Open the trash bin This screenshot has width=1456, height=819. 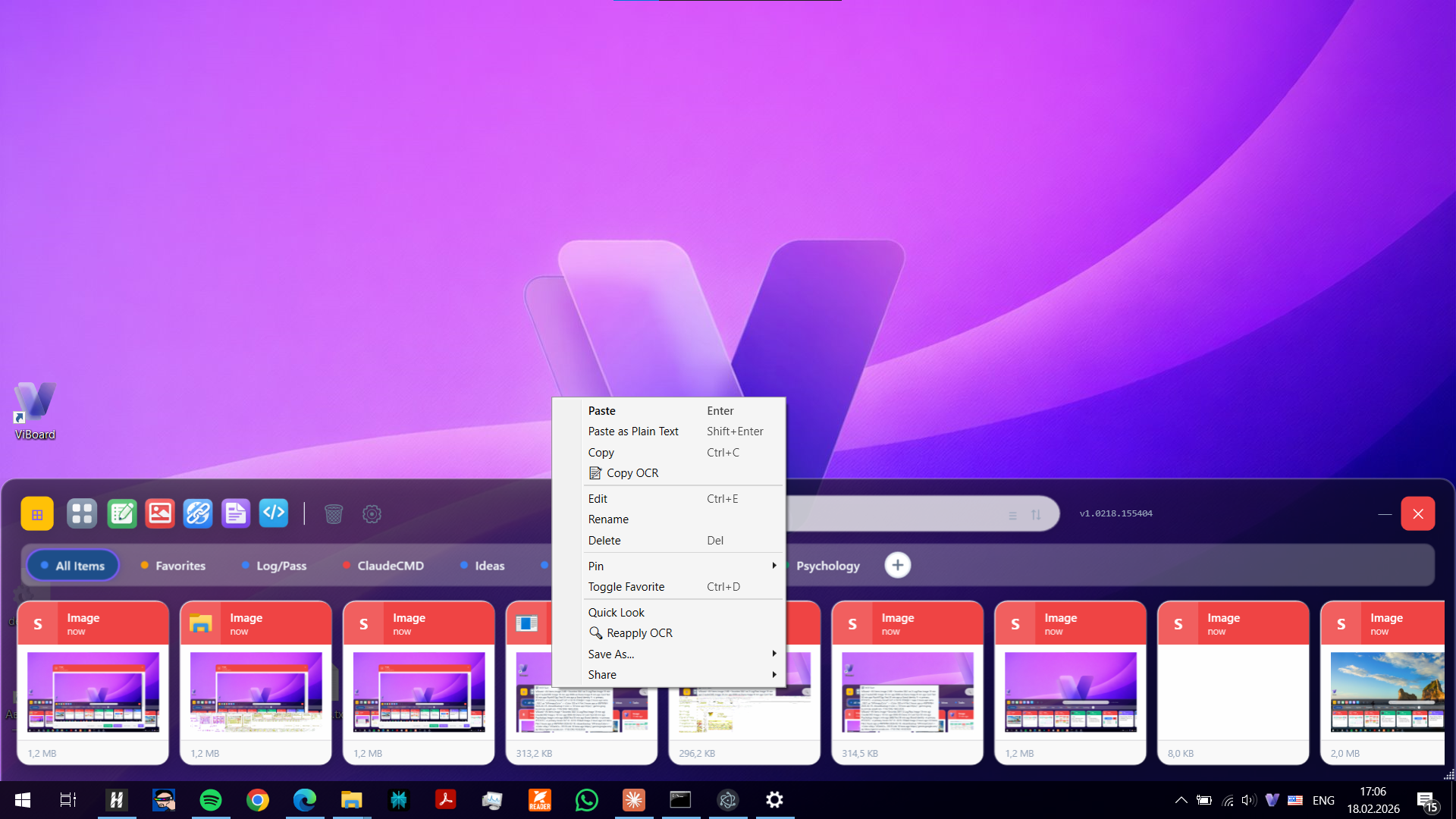(334, 513)
